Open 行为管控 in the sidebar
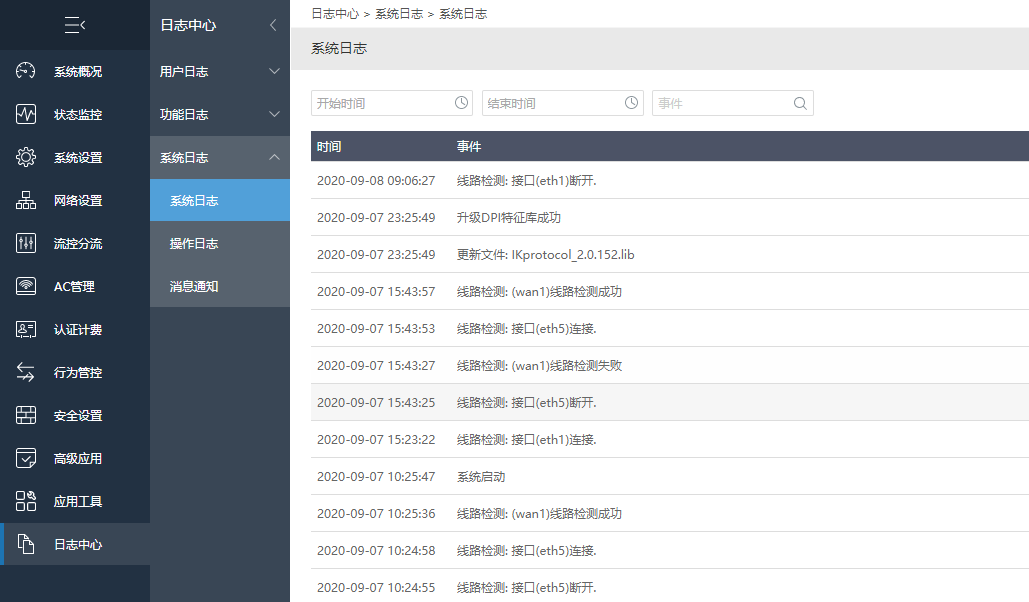The height and width of the screenshot is (602, 1029). pos(75,372)
